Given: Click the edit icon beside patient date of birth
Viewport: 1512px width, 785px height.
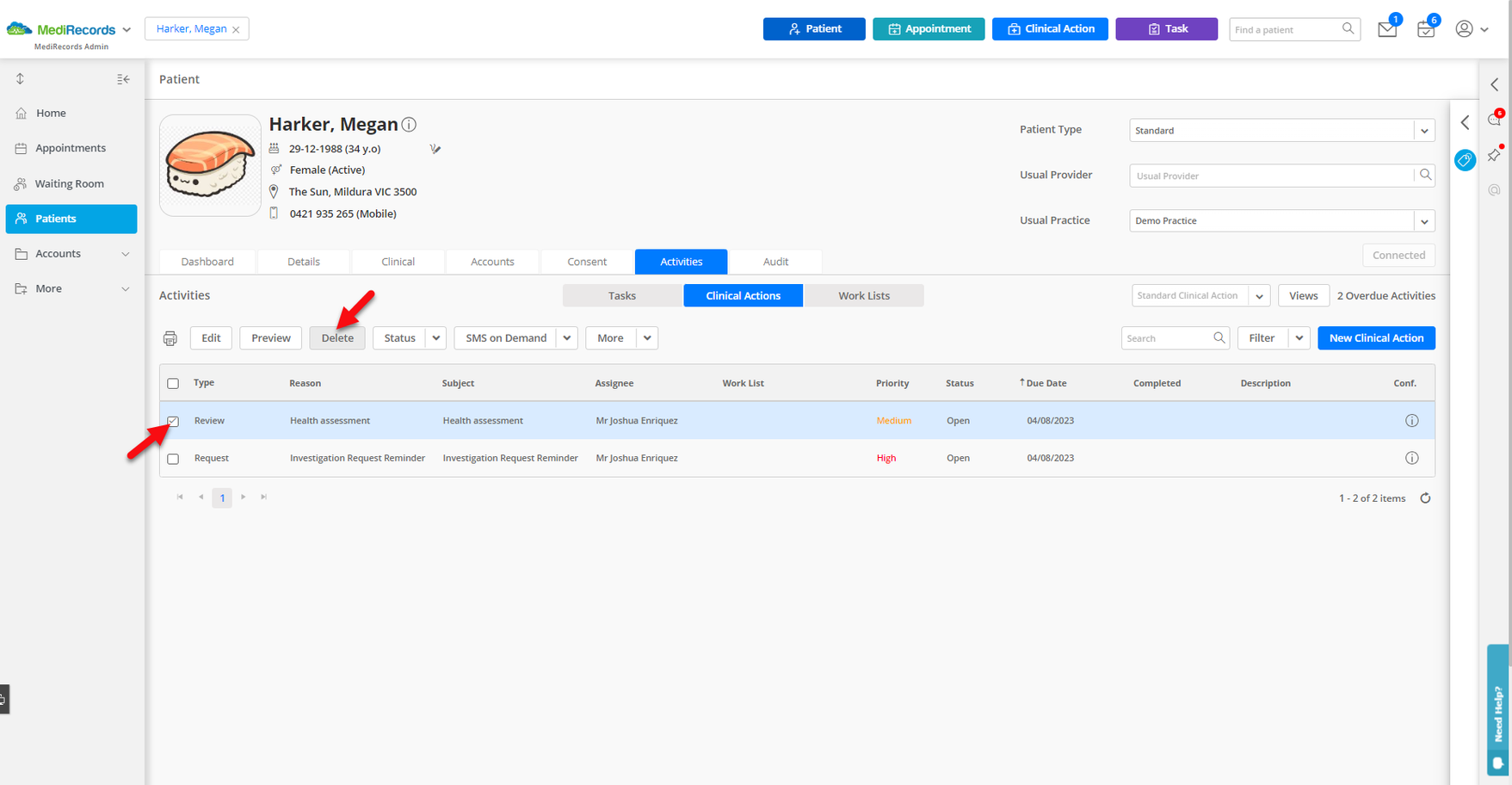Looking at the screenshot, I should coord(435,149).
